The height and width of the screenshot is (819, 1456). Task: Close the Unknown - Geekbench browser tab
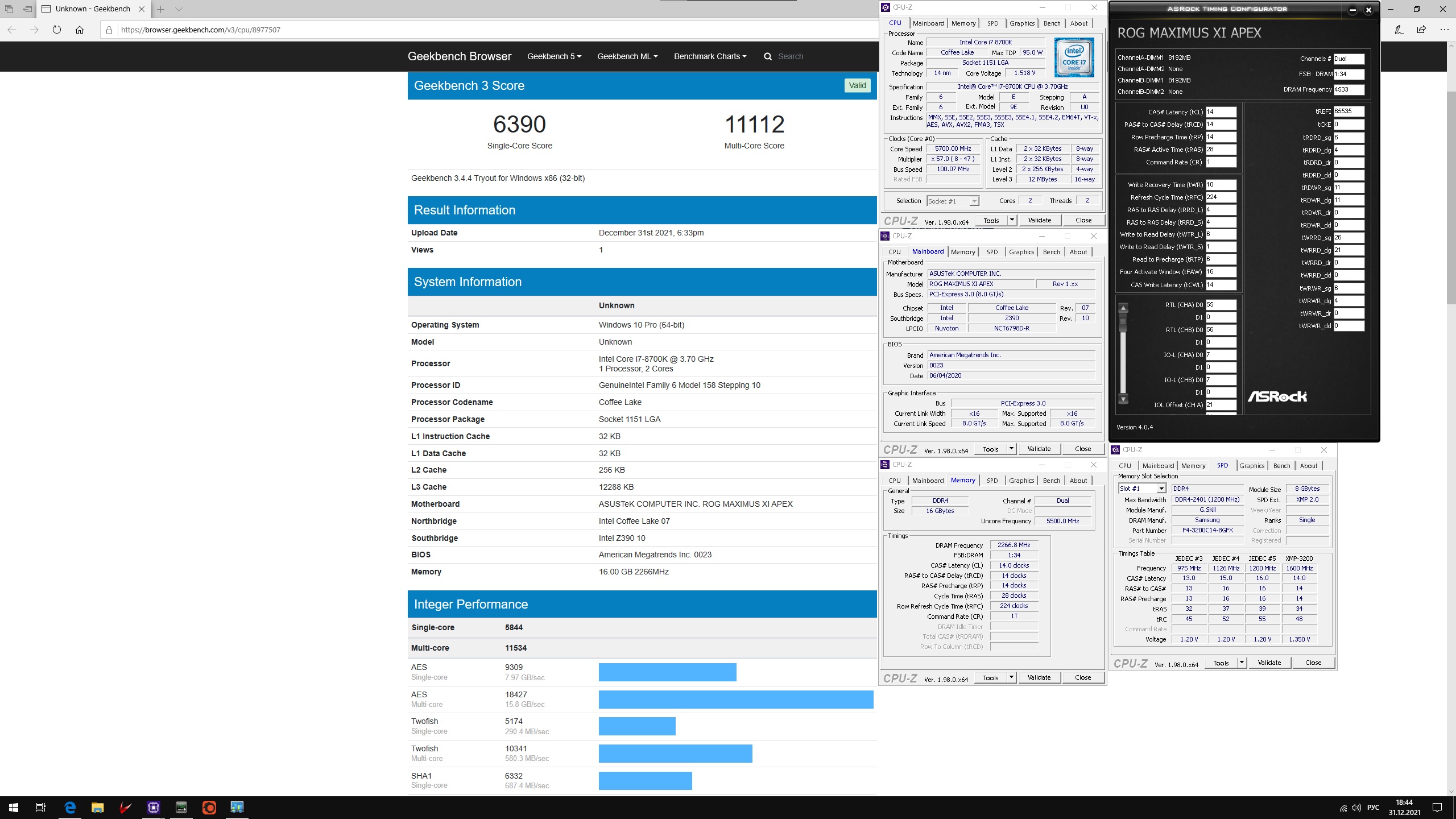click(x=142, y=9)
